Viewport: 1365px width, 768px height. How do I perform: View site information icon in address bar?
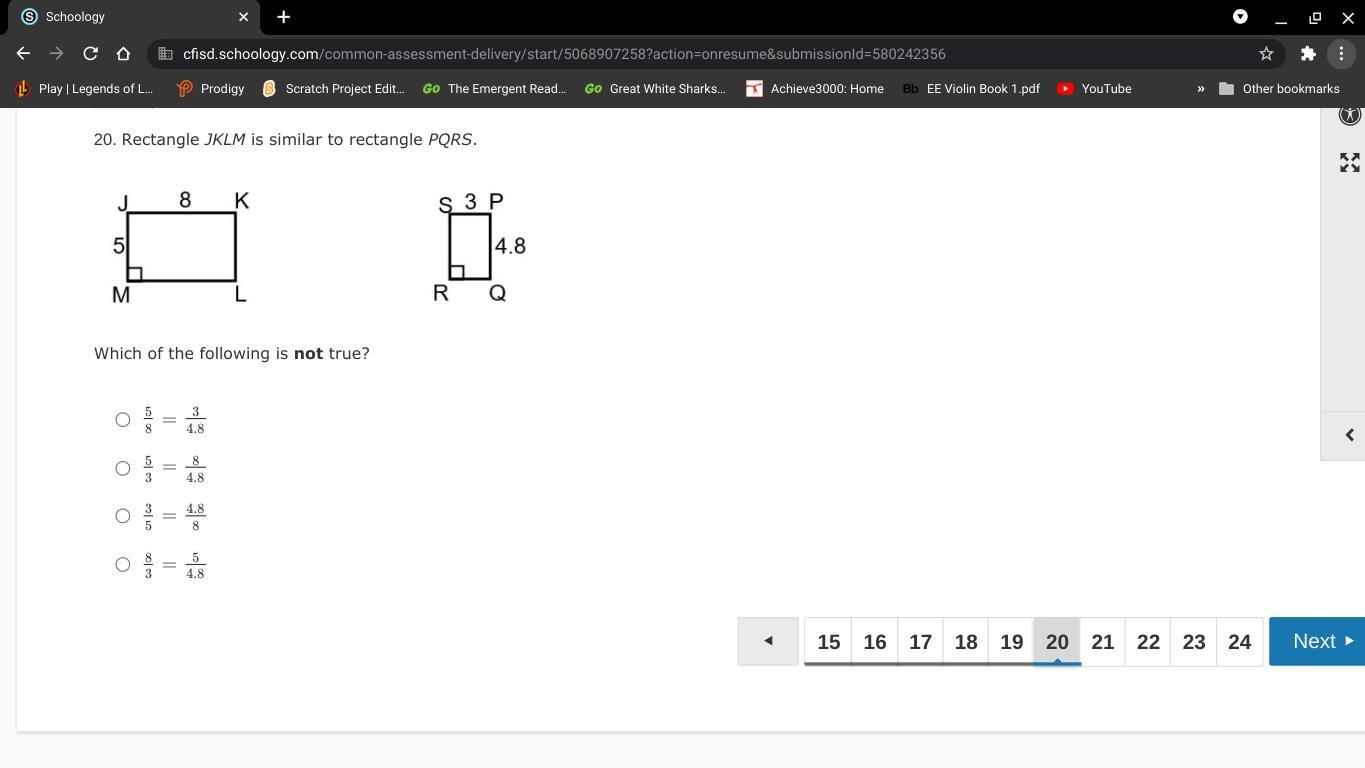[166, 54]
